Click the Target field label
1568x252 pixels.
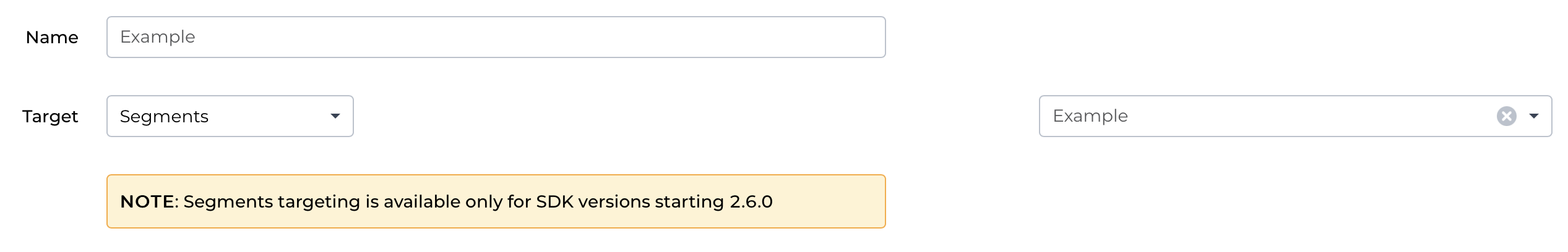[x=50, y=116]
